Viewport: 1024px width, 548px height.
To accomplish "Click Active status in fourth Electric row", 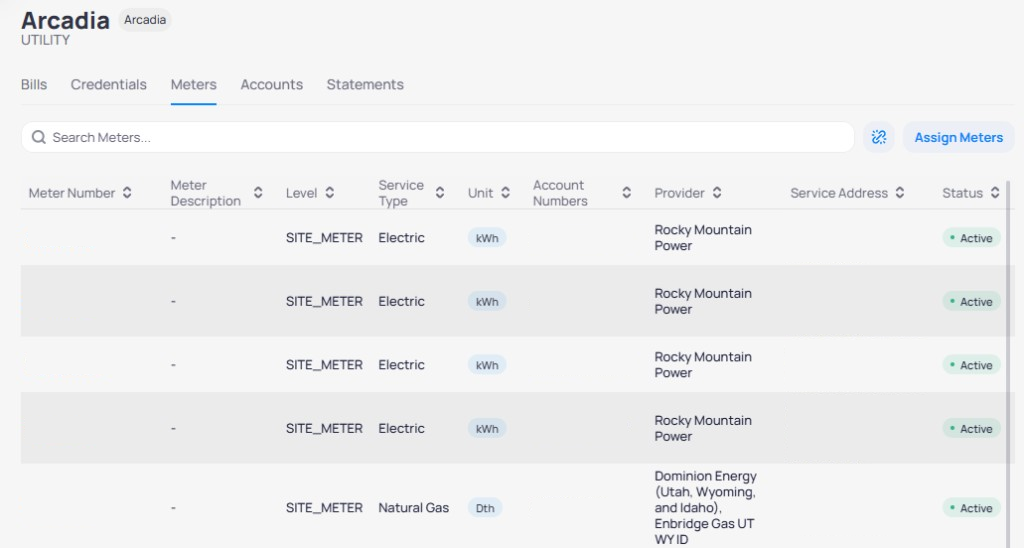I will [x=971, y=428].
